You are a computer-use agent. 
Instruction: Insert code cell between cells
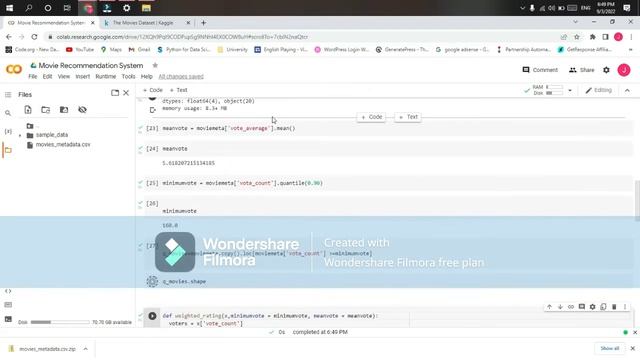[x=371, y=117]
